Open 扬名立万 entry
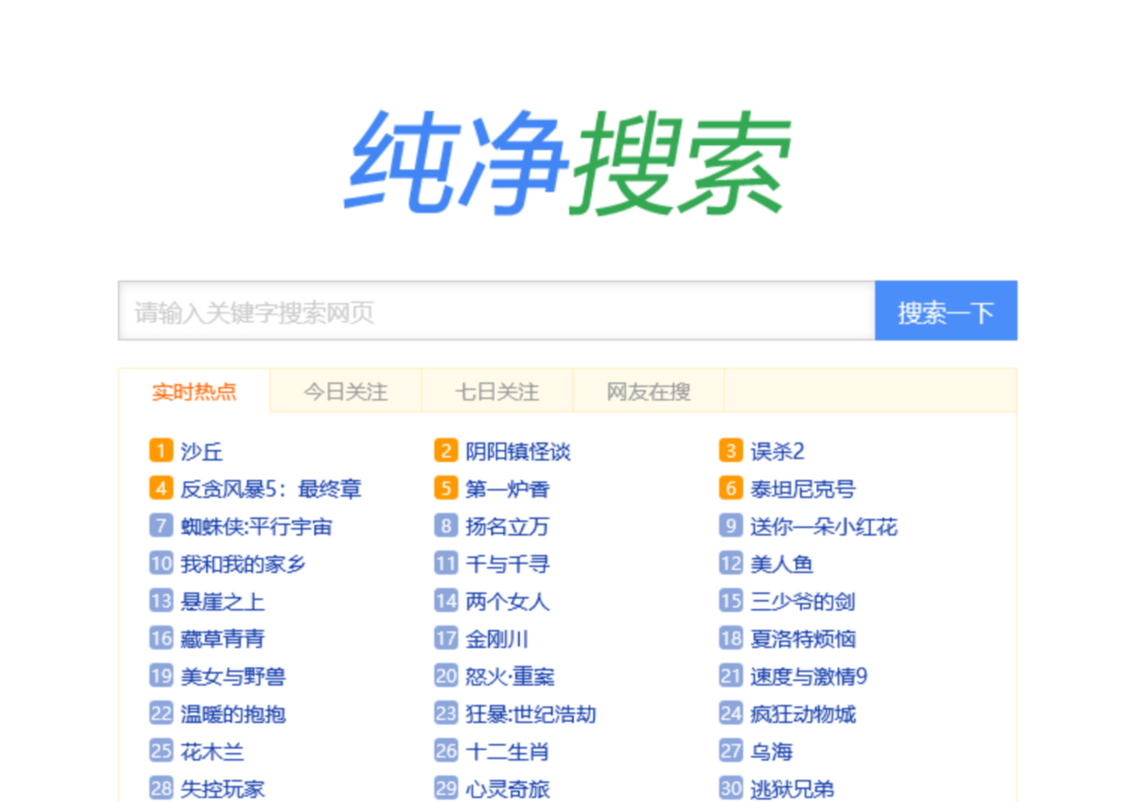The height and width of the screenshot is (802, 1140). tap(507, 526)
